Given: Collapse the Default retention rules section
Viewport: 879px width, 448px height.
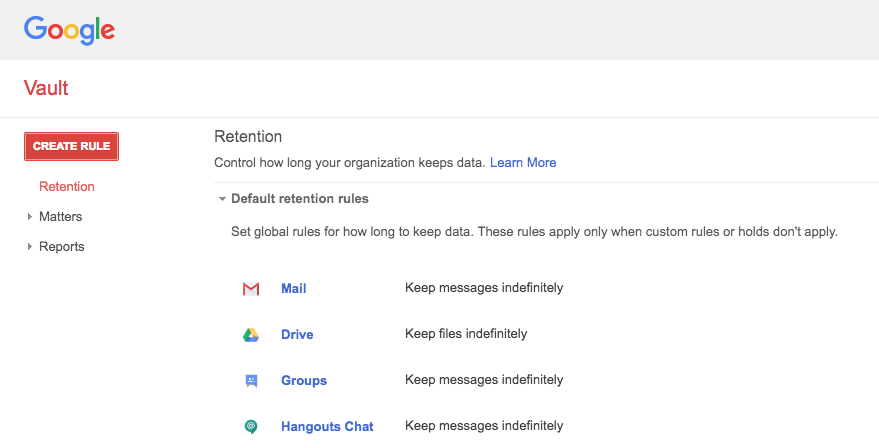Looking at the screenshot, I should pos(223,199).
